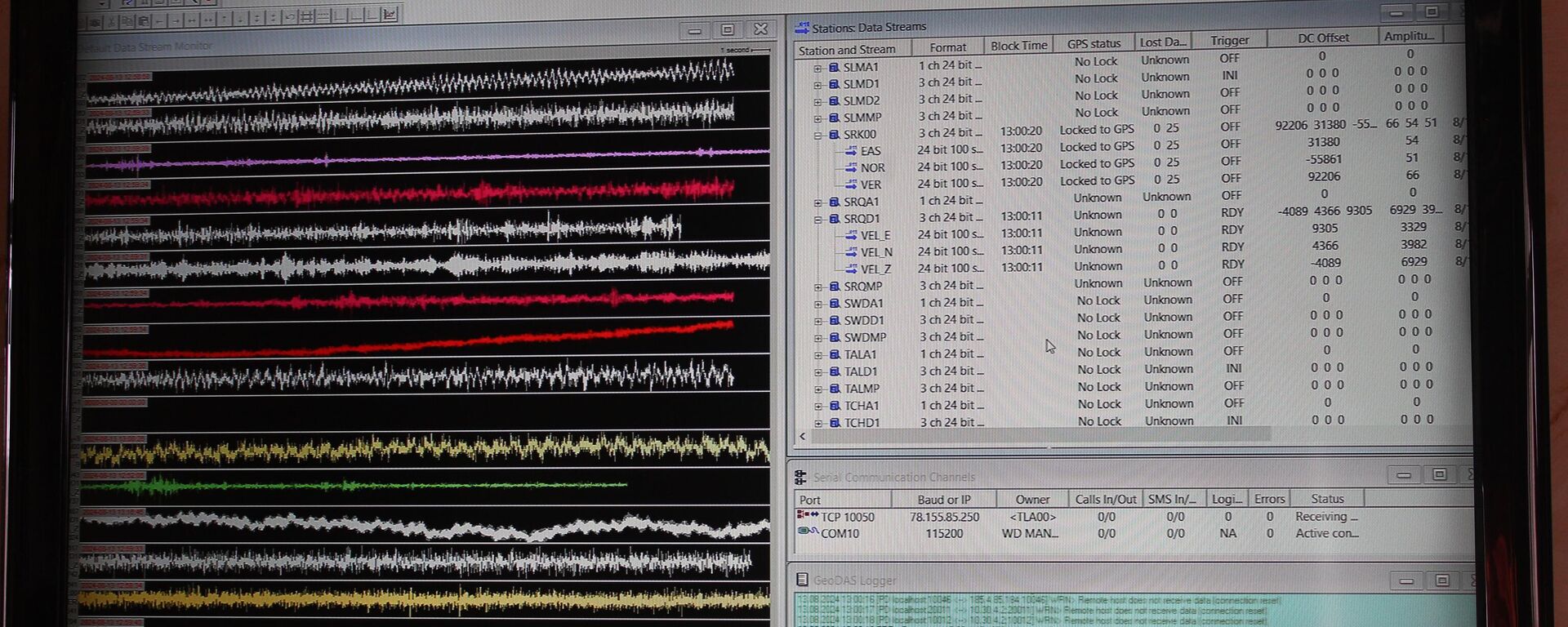The height and width of the screenshot is (627, 1568).
Task: Collapse the SRK00 station tree
Action: (x=817, y=135)
